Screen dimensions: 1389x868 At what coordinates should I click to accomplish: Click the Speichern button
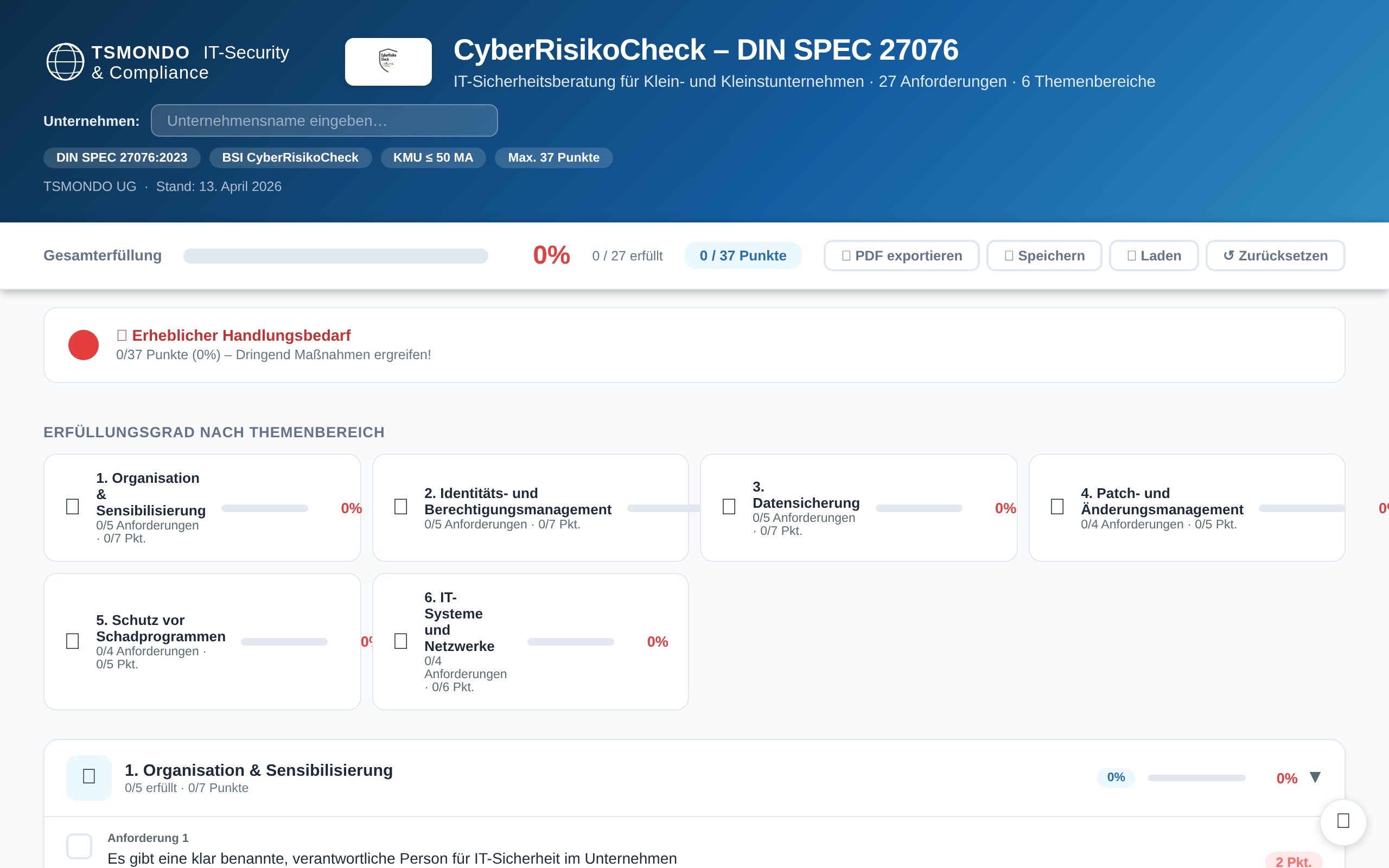1044,256
